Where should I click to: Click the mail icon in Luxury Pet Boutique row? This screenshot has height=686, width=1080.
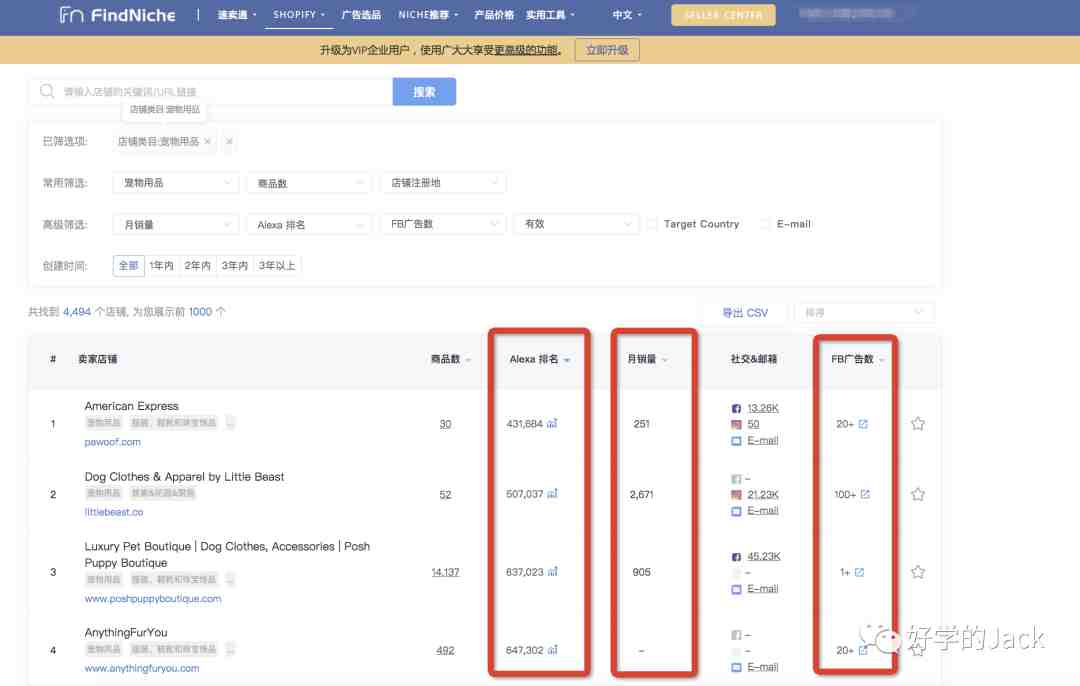736,589
